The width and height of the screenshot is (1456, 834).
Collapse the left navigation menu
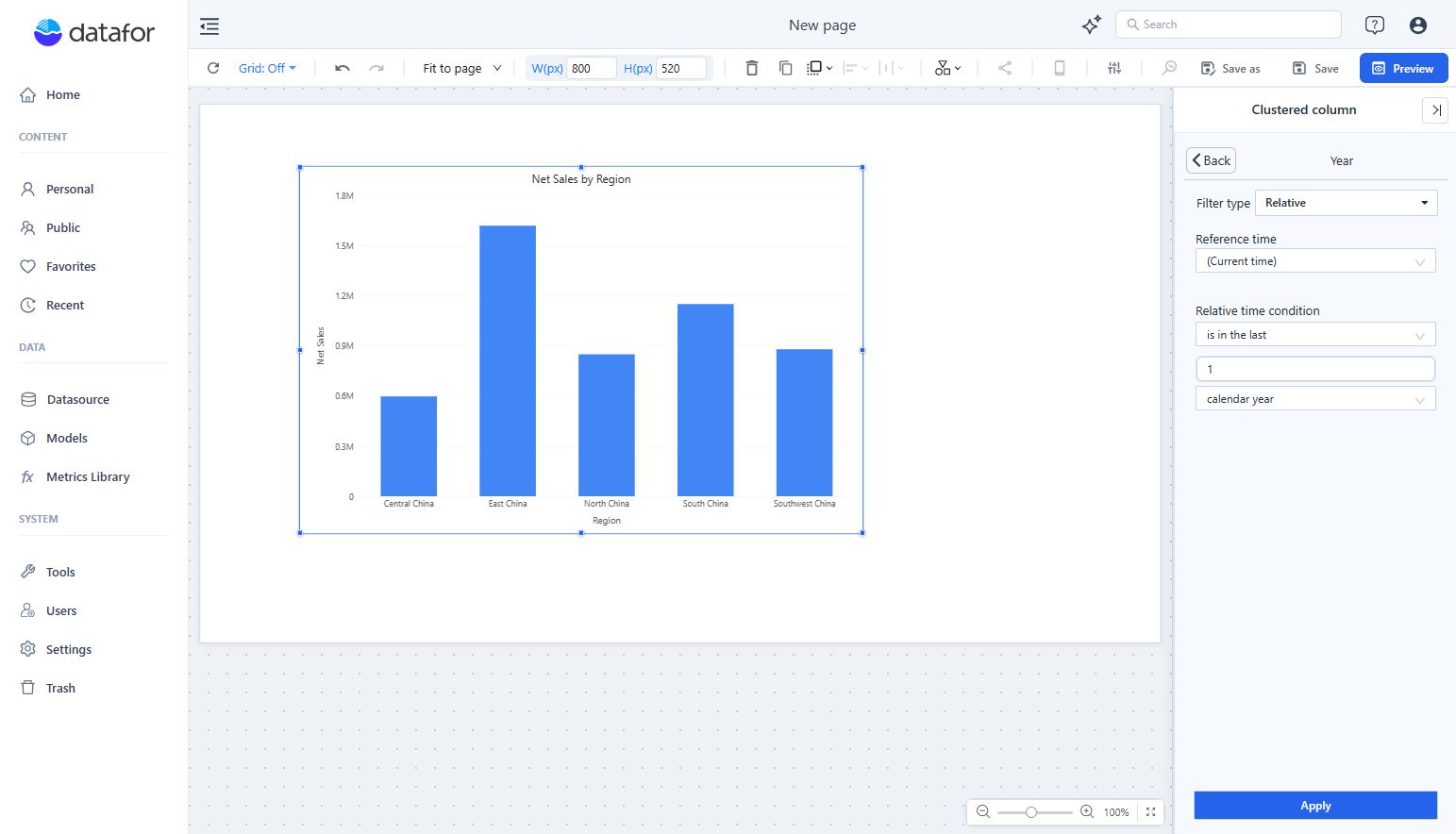tap(209, 26)
